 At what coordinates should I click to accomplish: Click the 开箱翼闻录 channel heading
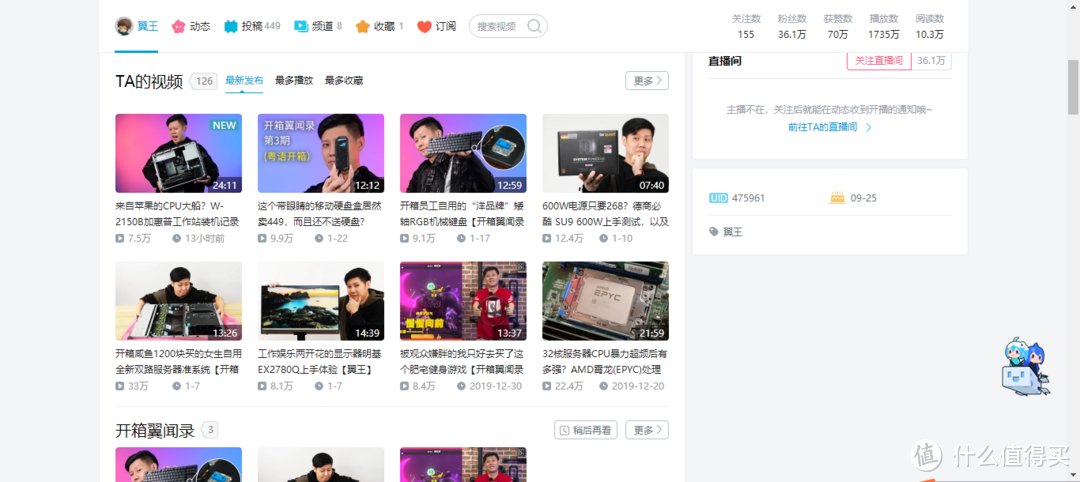(x=155, y=430)
